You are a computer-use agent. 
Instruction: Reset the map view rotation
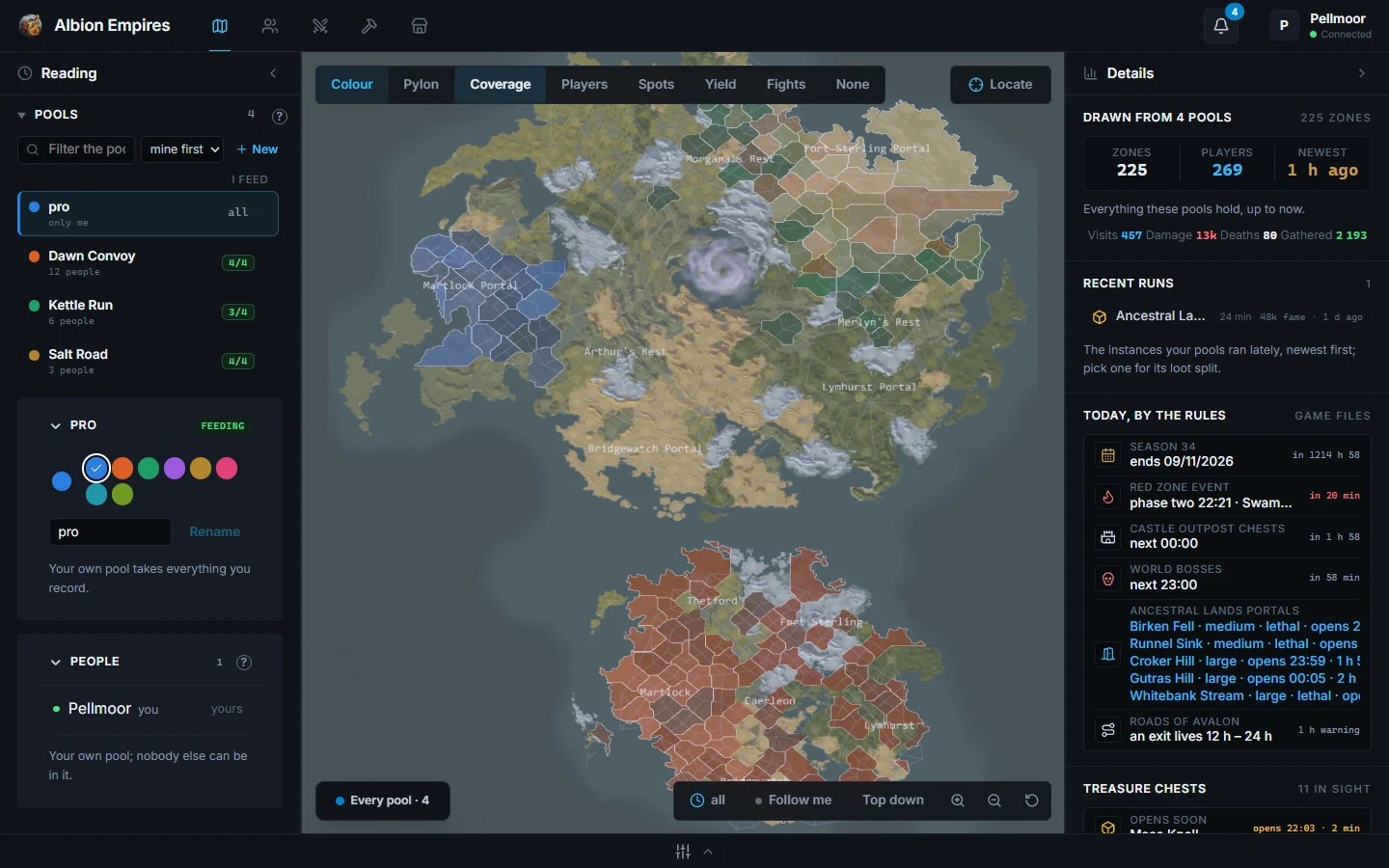[x=1031, y=800]
